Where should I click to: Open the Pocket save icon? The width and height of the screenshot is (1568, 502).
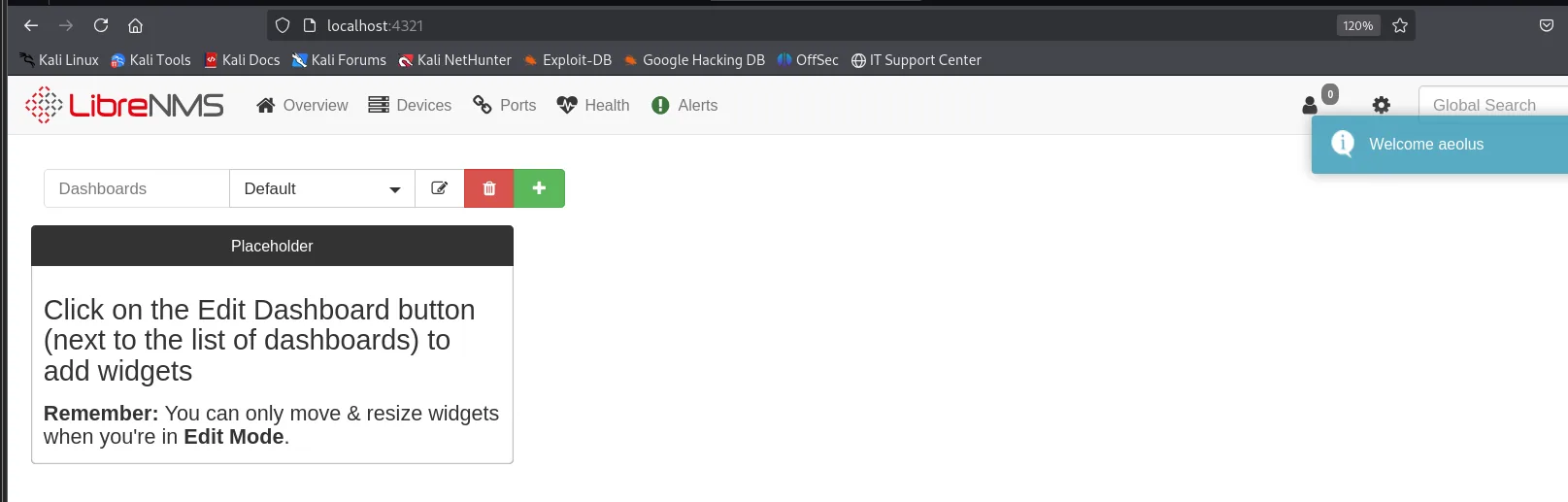click(x=1547, y=25)
